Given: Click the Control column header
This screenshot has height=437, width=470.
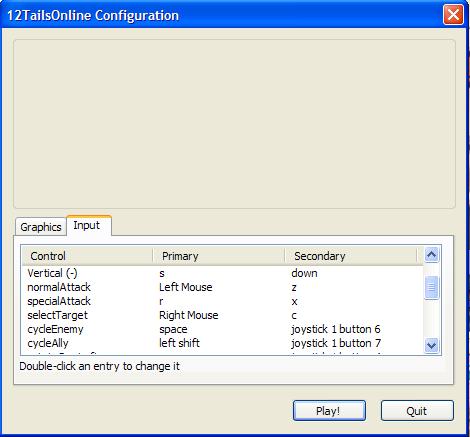Looking at the screenshot, I should click(x=87, y=256).
